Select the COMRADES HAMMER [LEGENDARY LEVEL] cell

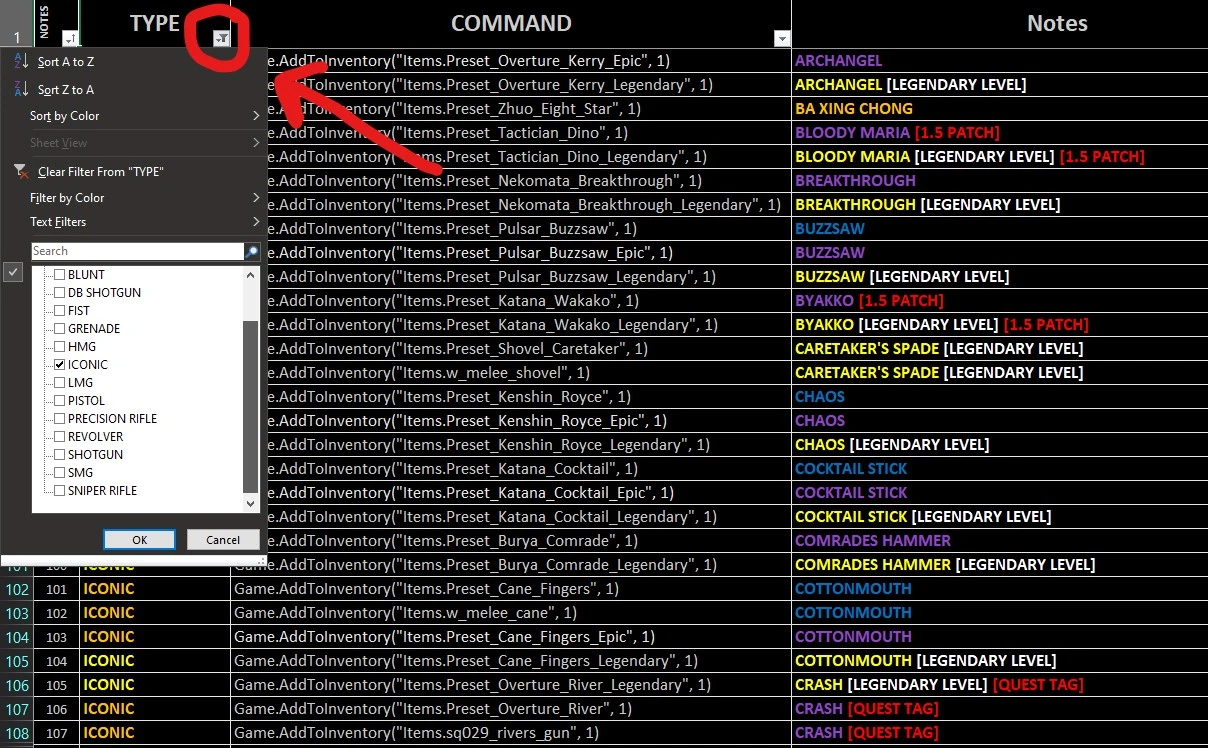pyautogui.click(x=999, y=565)
